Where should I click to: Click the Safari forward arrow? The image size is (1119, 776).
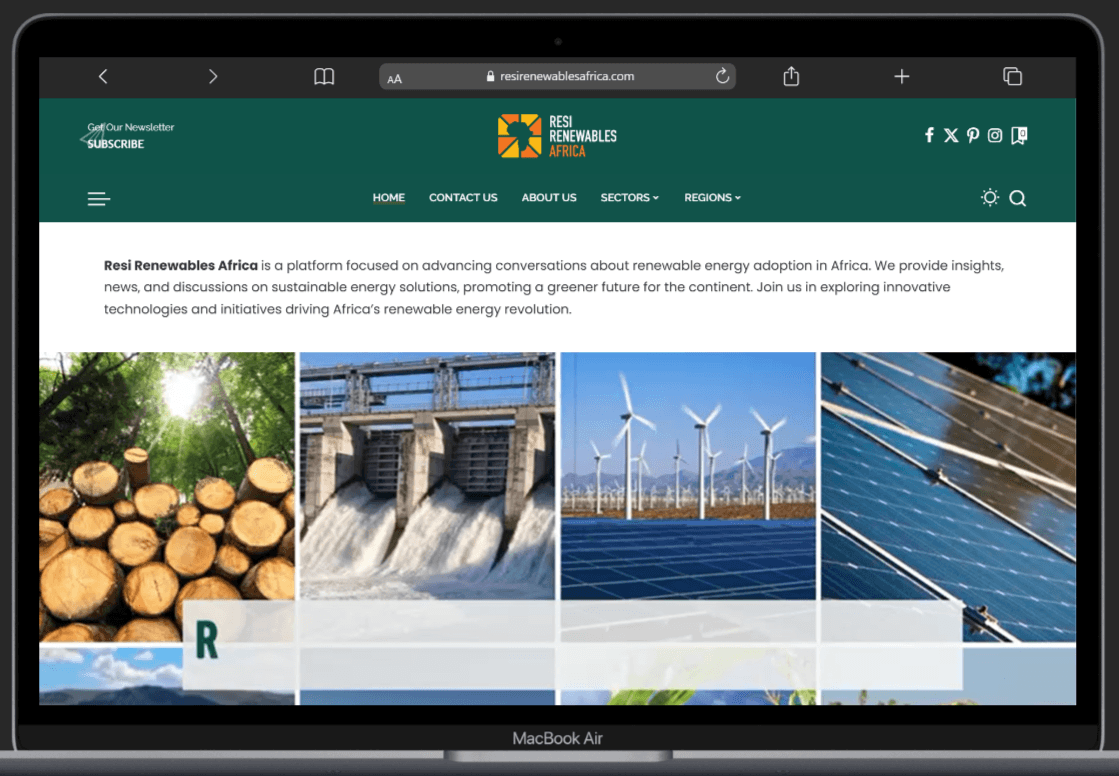click(x=212, y=76)
